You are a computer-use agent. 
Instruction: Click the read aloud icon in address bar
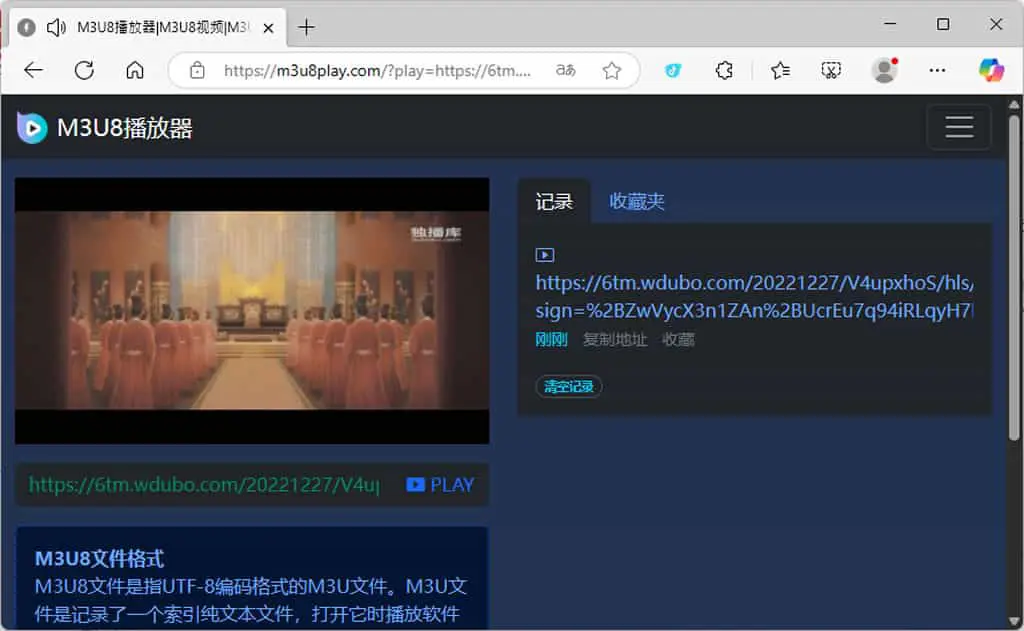coord(566,70)
